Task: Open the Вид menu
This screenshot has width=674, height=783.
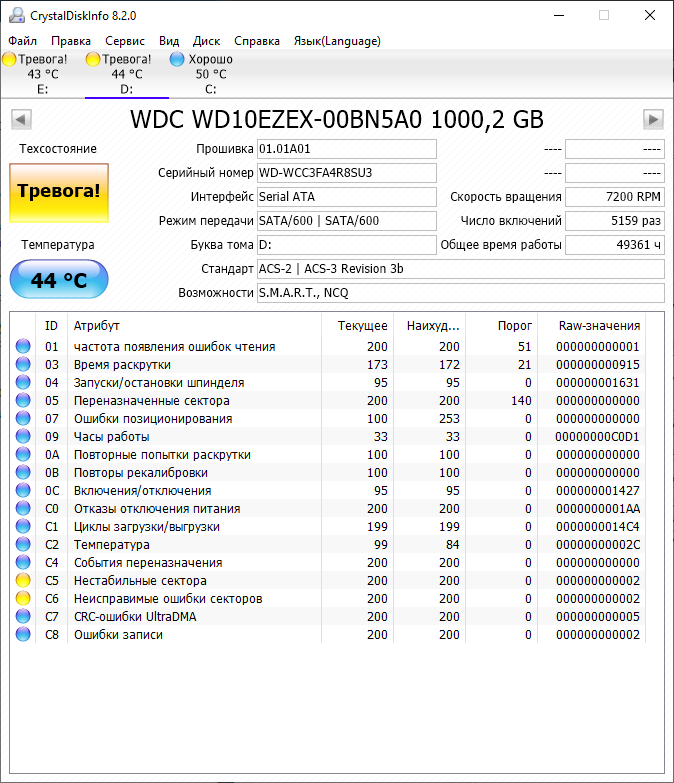Action: pyautogui.click(x=169, y=41)
